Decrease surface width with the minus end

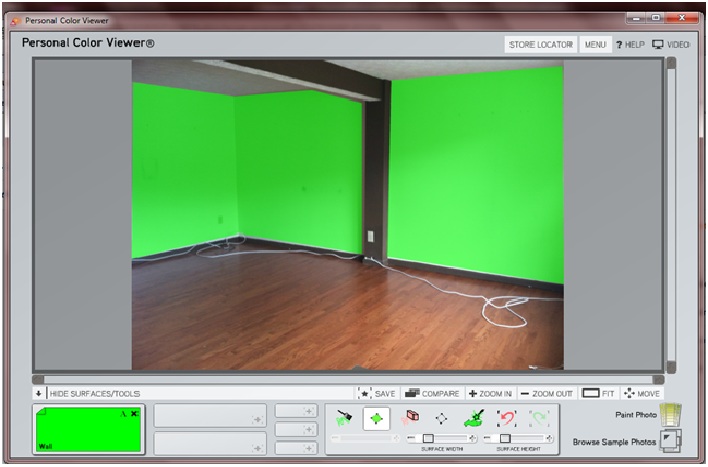(x=410, y=438)
